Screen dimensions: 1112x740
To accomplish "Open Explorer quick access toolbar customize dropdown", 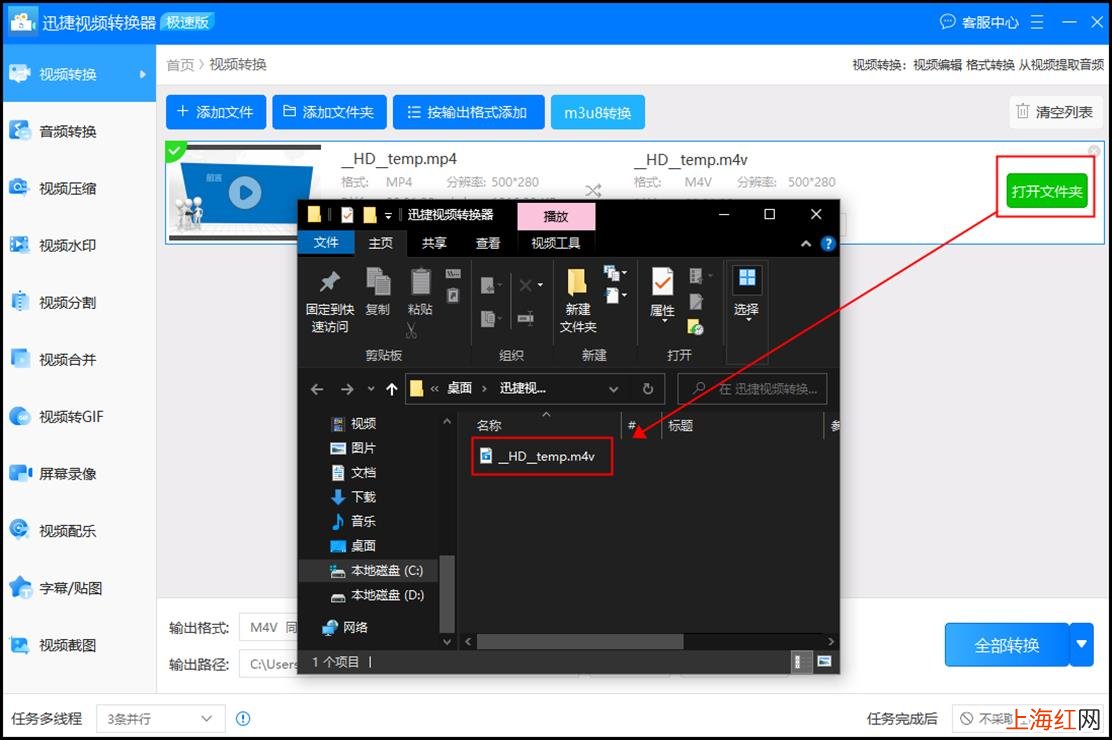I will 388,215.
